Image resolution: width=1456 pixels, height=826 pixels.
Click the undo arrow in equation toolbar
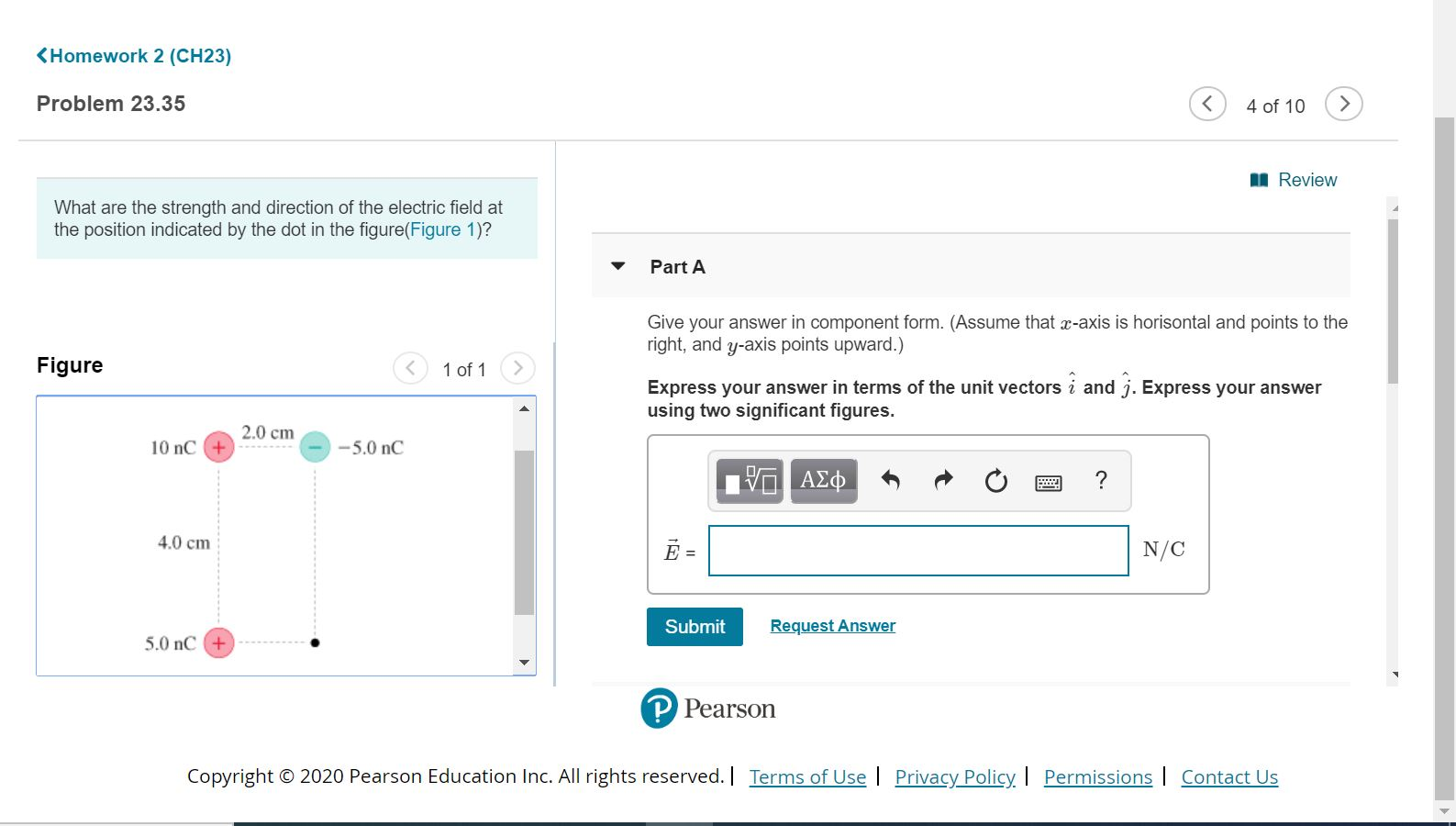(890, 479)
